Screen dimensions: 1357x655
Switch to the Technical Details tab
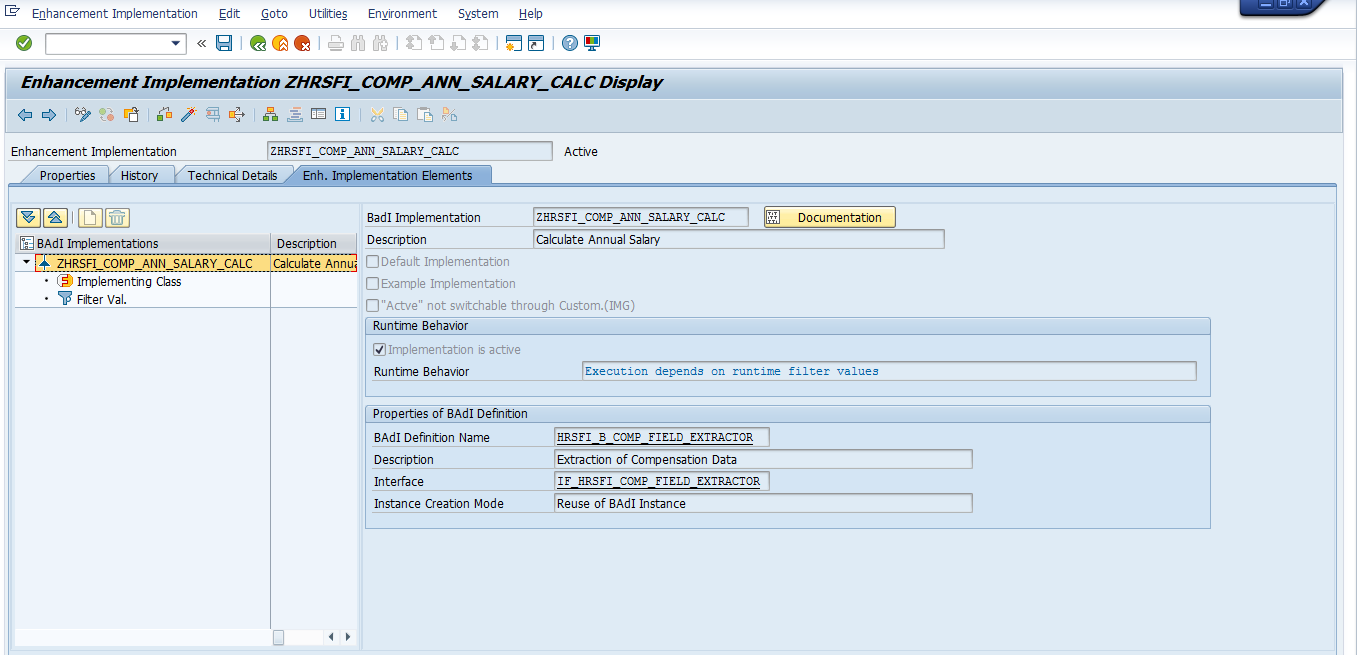click(230, 174)
